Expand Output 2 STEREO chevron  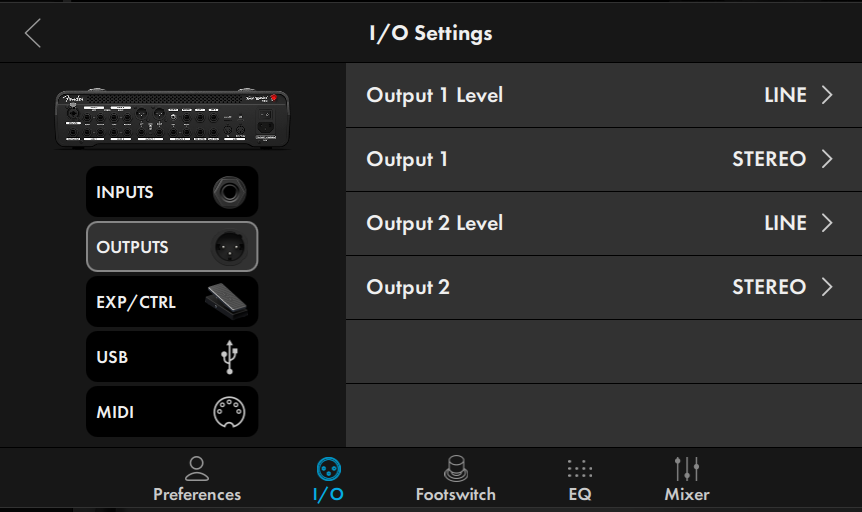(x=827, y=287)
